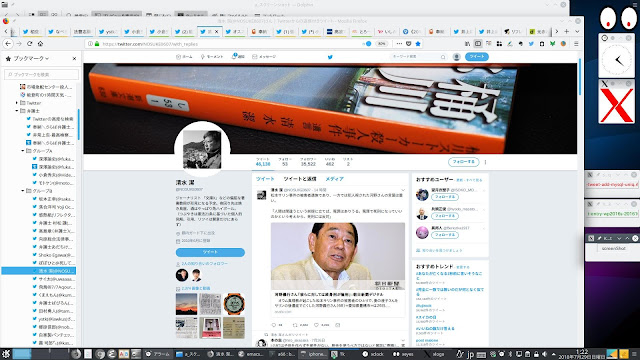Select the Media tab on profile

click(334, 179)
